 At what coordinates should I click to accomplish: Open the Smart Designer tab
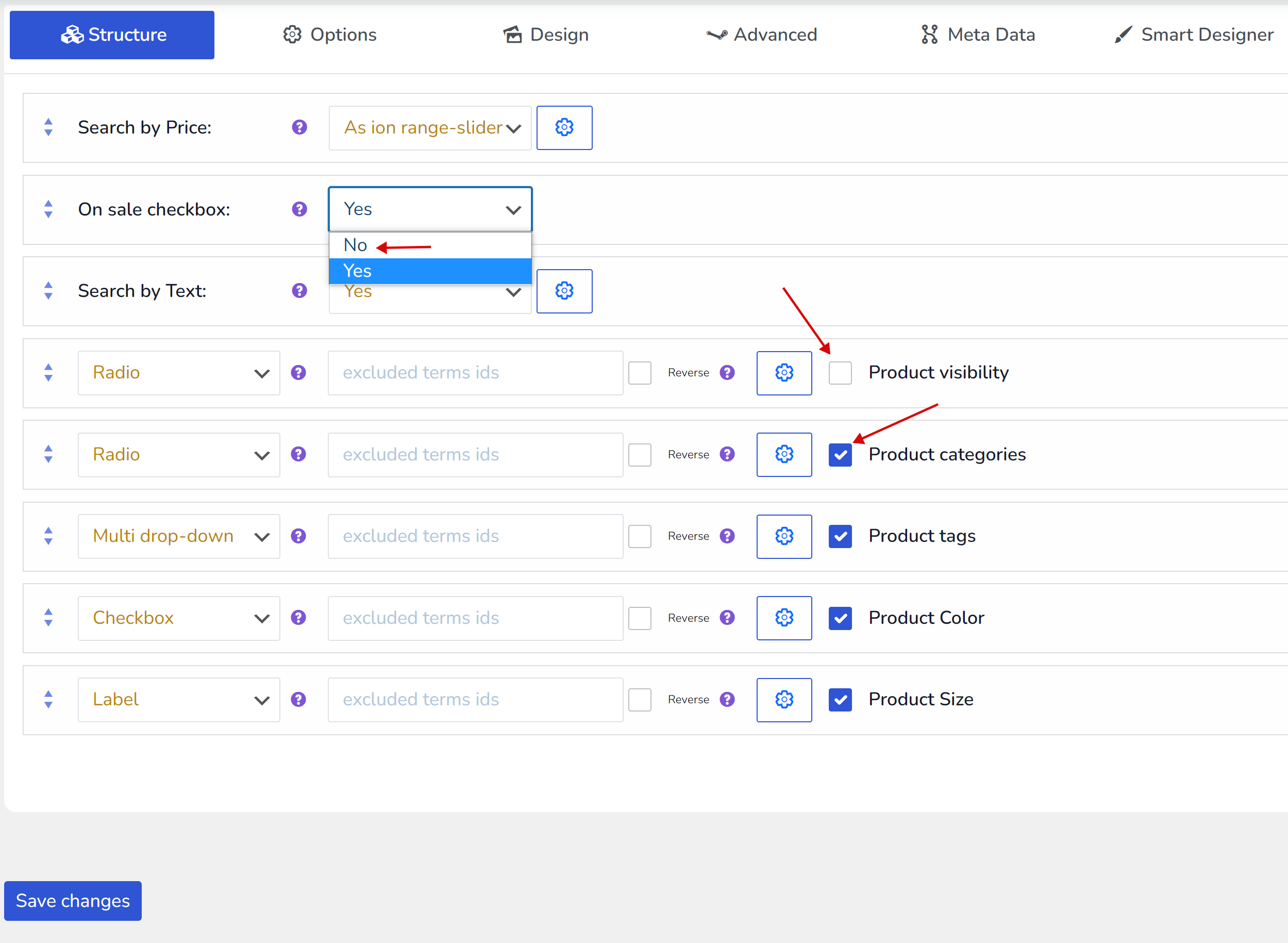[x=1193, y=35]
